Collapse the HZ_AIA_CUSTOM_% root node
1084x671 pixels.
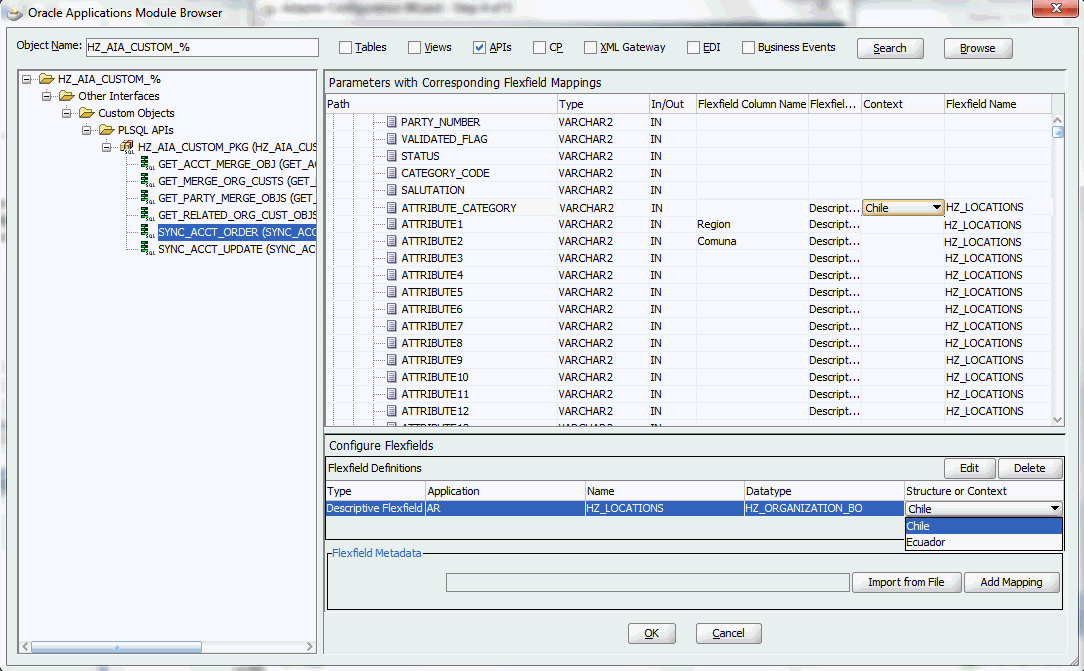tap(26, 79)
